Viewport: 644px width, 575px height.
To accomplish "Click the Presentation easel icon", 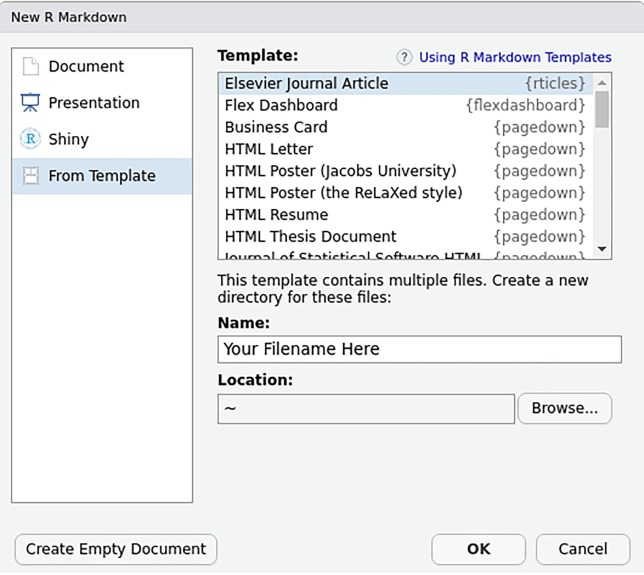I will pyautogui.click(x=30, y=103).
